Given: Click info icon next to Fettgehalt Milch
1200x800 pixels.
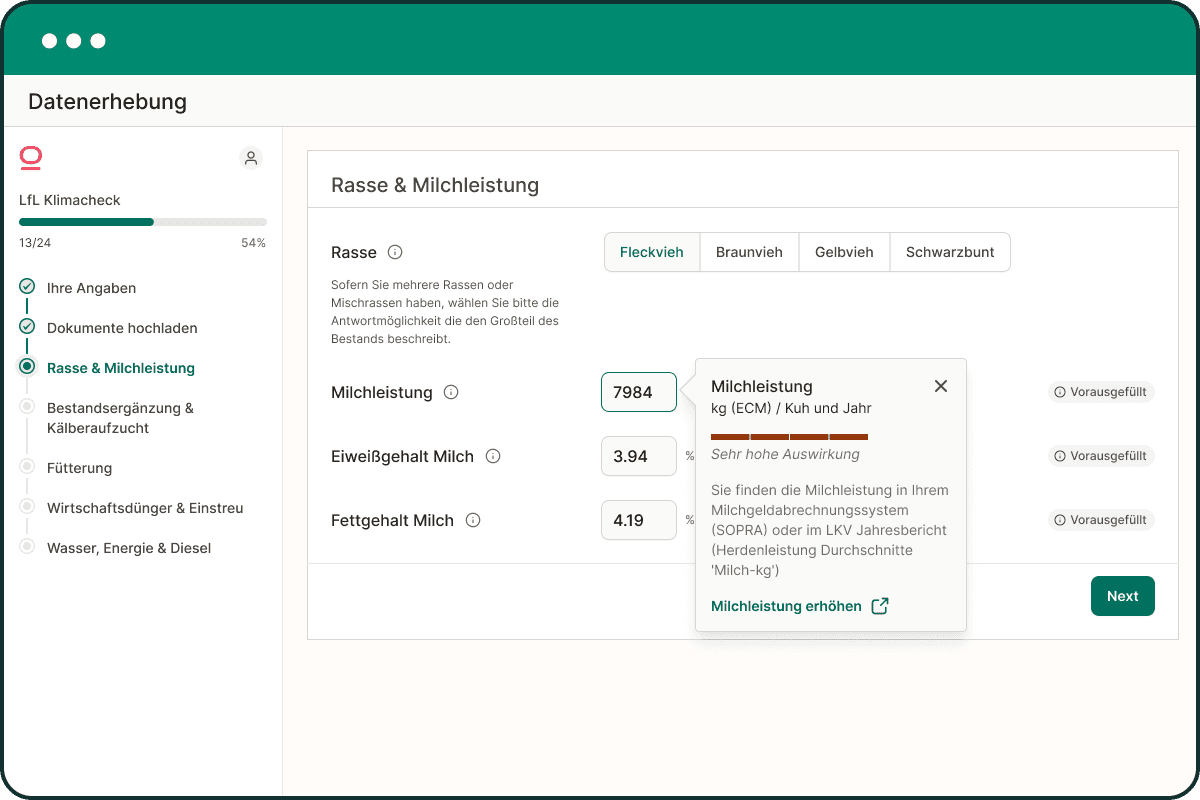Looking at the screenshot, I should click(473, 520).
